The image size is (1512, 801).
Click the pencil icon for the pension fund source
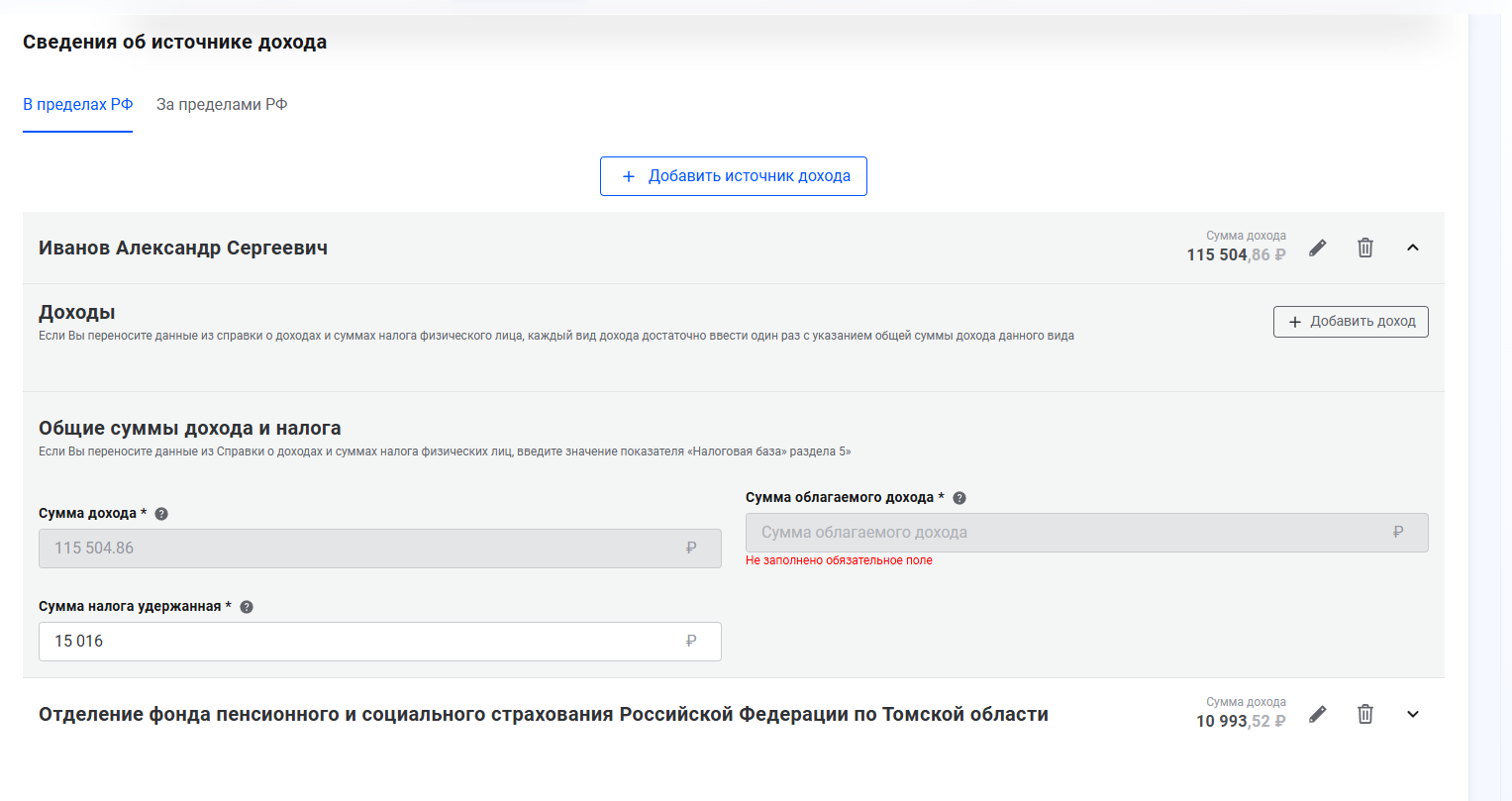click(x=1317, y=714)
